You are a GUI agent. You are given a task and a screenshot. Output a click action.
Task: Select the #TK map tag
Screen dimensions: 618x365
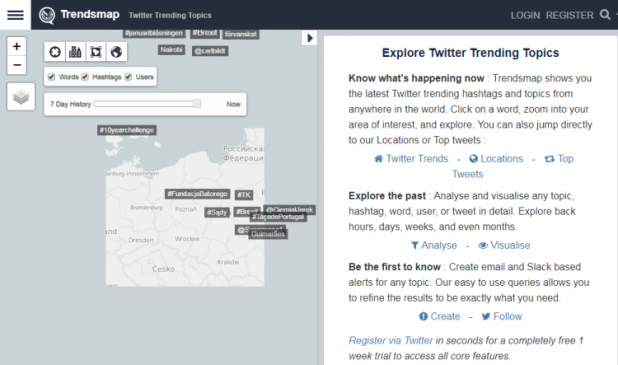click(244, 195)
